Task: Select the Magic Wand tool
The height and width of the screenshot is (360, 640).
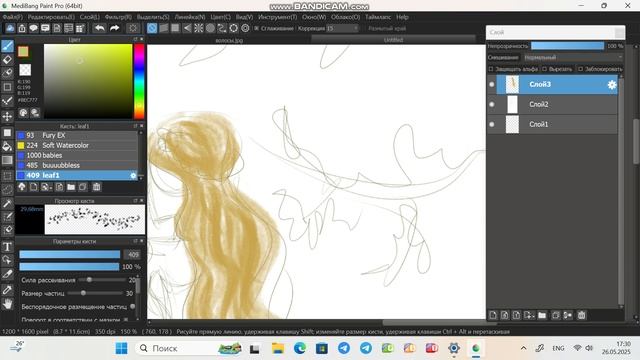Action: [7, 203]
